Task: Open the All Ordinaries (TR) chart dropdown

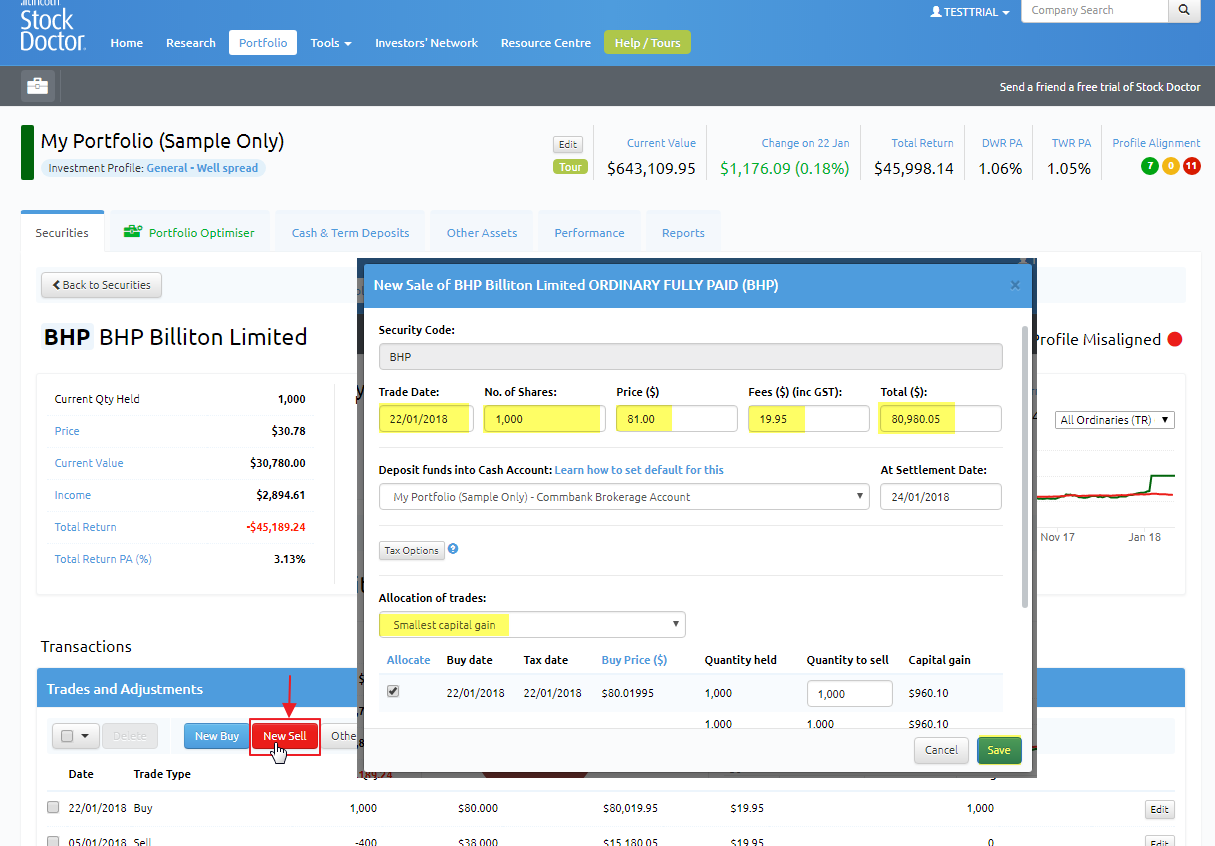Action: point(1115,420)
